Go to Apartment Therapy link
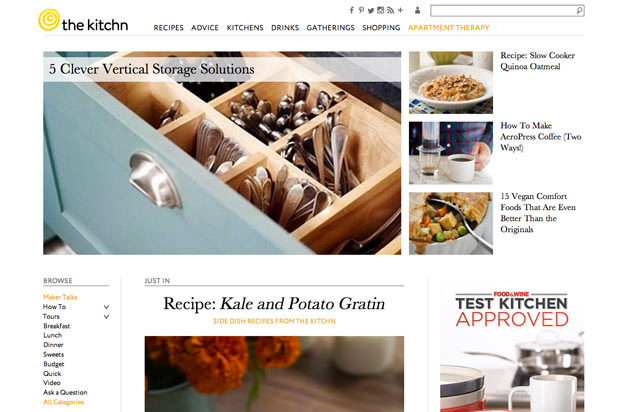Image resolution: width=618 pixels, height=412 pixels. tap(449, 28)
